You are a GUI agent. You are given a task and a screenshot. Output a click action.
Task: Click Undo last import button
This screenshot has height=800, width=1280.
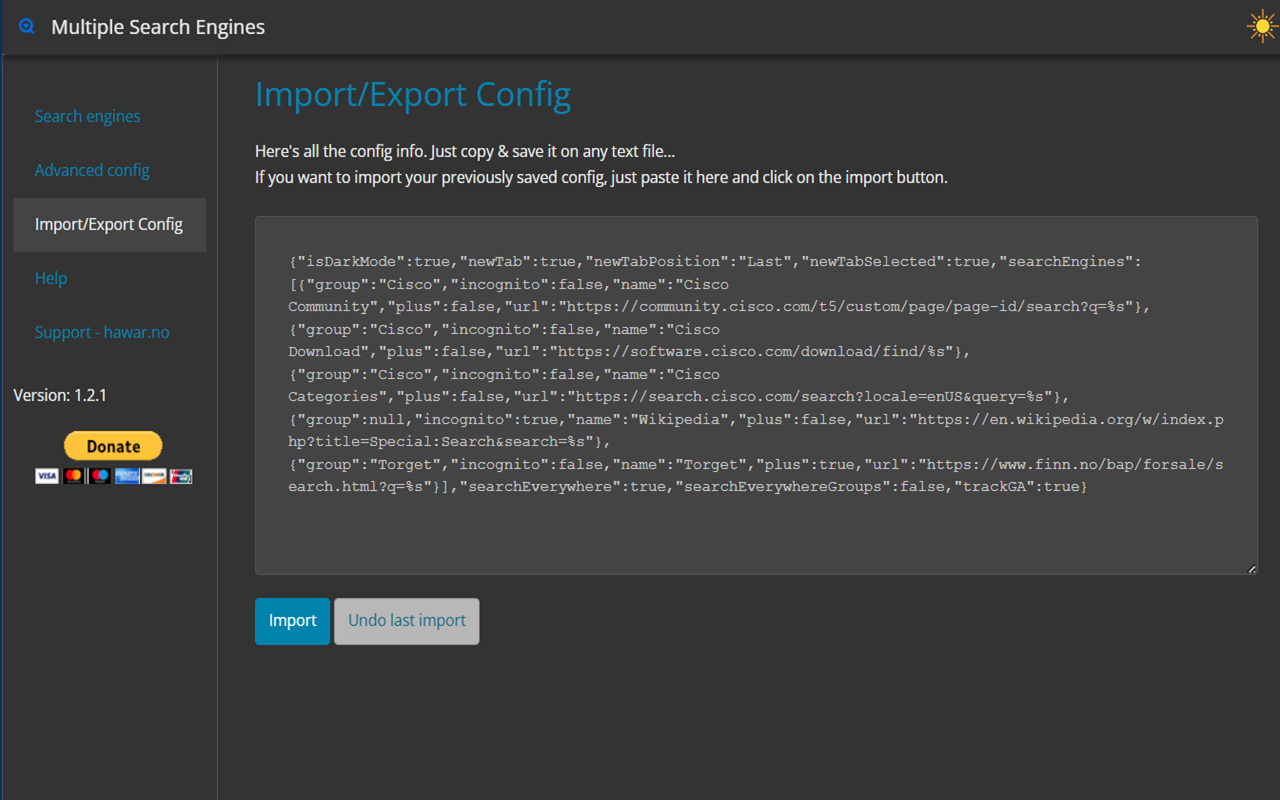pyautogui.click(x=406, y=621)
